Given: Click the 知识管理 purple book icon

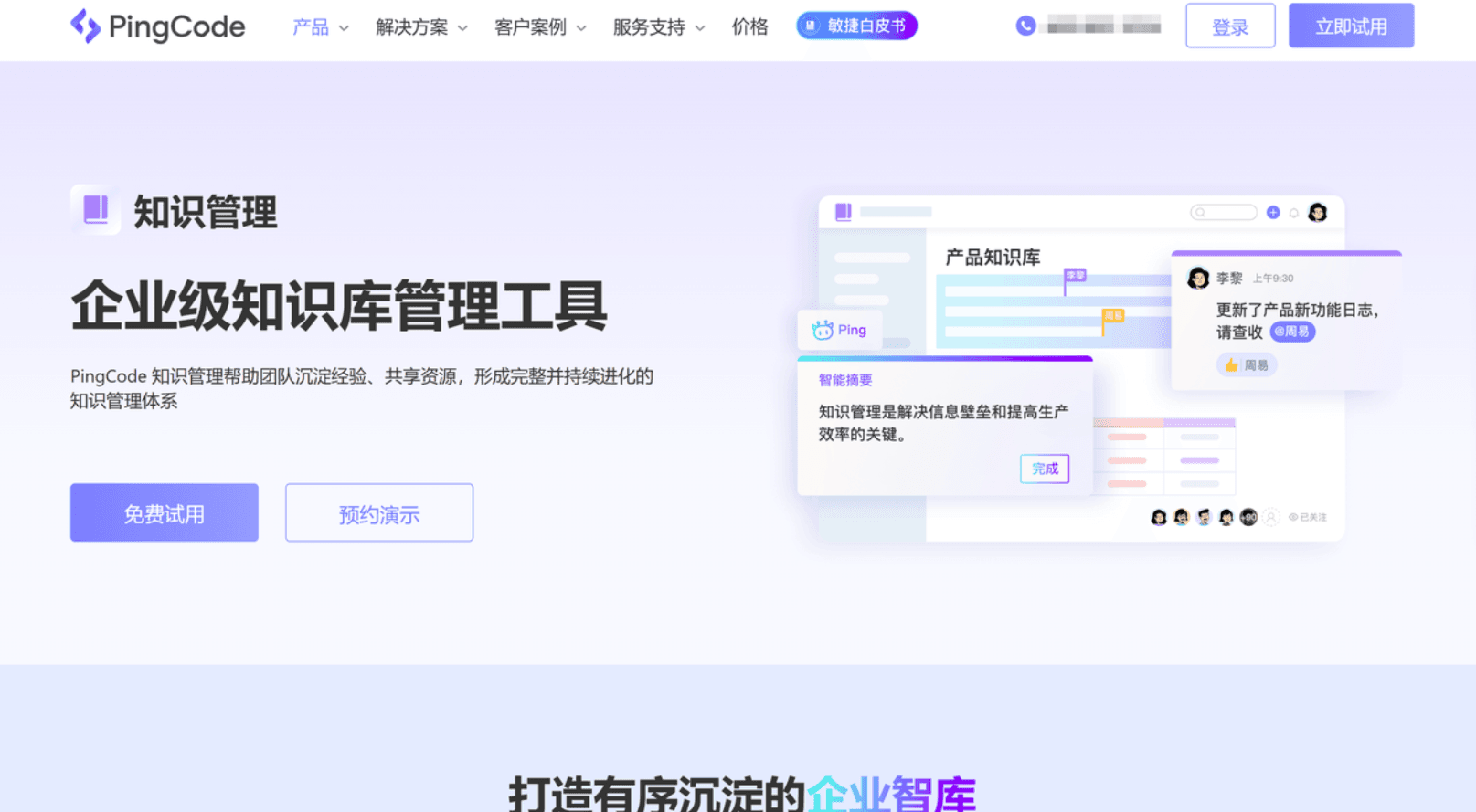Looking at the screenshot, I should click(95, 210).
